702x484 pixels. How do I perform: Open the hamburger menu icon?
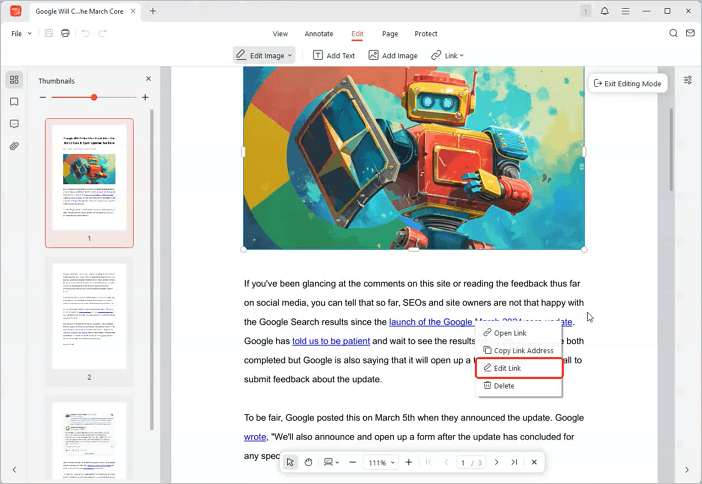coord(625,11)
